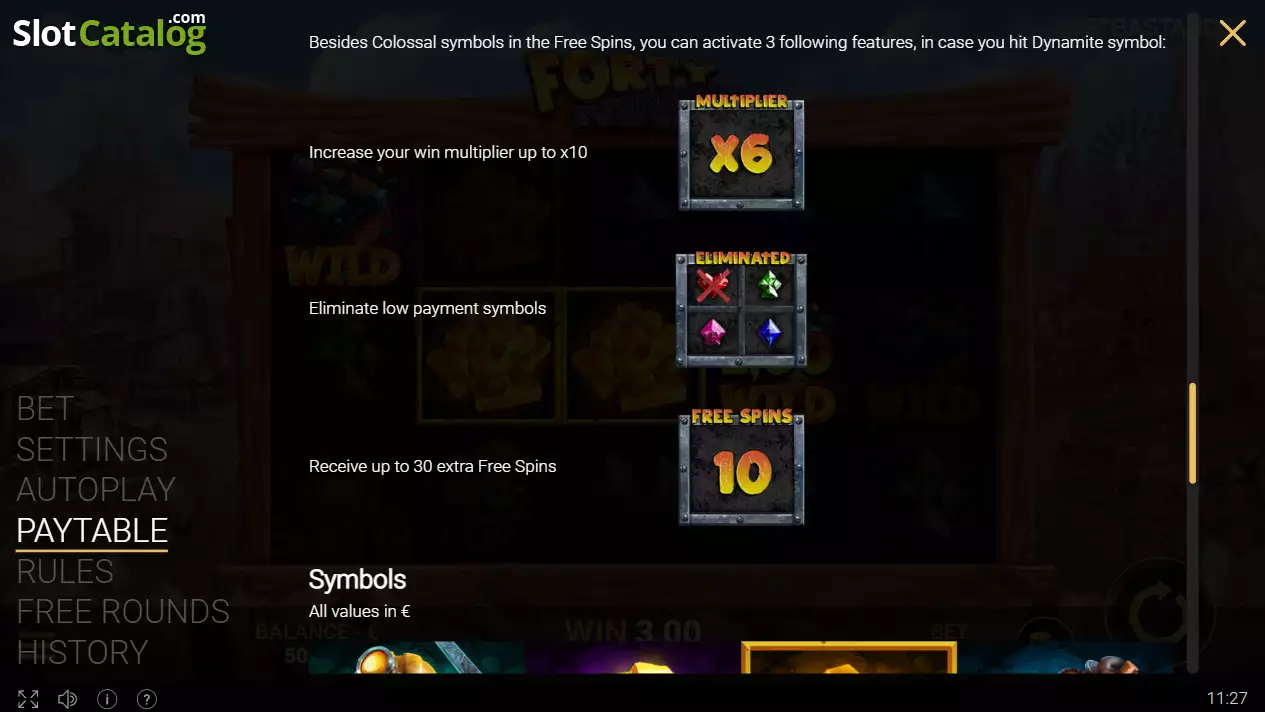Open the info circle icon
1265x712 pixels.
pos(107,699)
